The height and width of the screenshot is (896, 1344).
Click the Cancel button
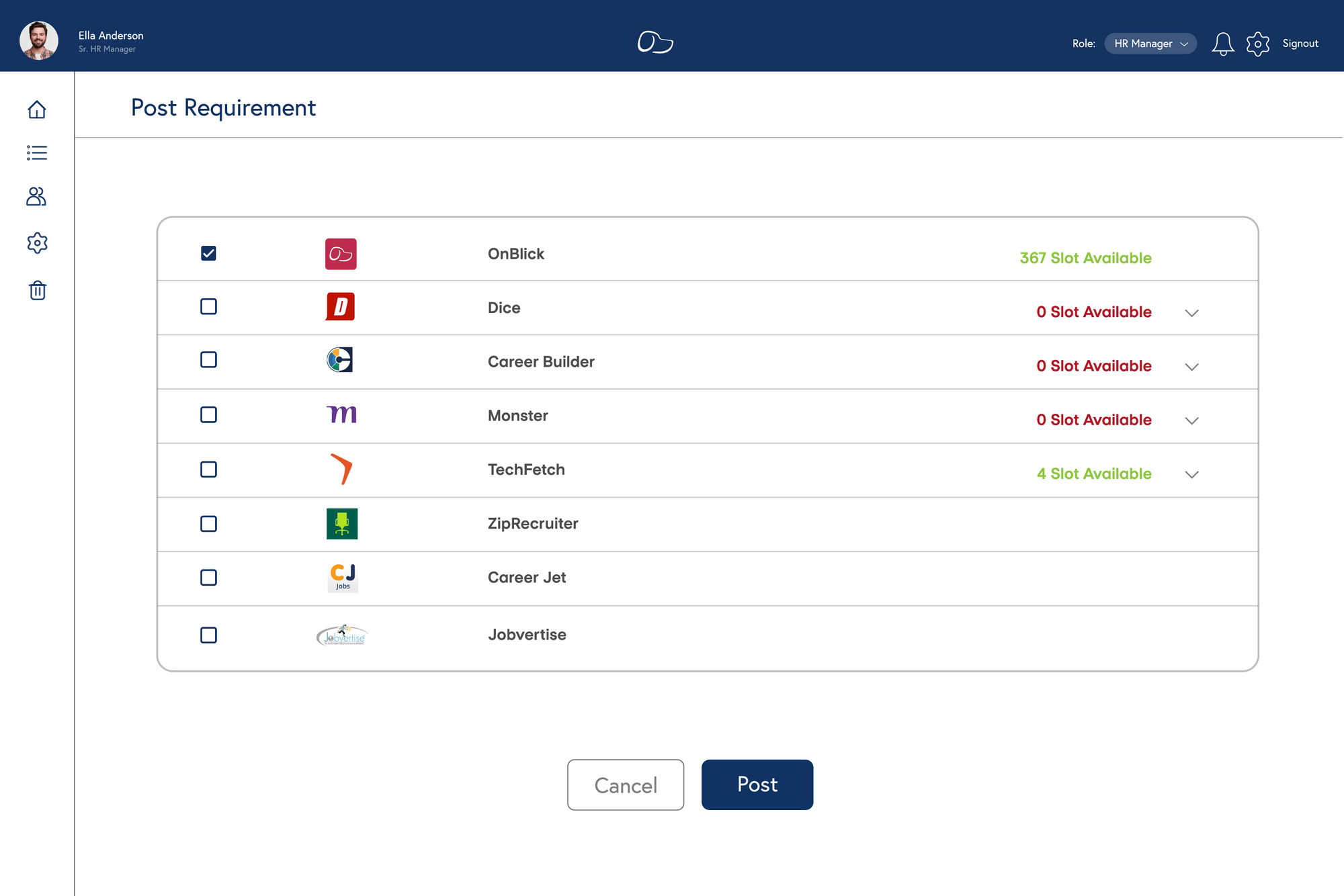coord(625,785)
